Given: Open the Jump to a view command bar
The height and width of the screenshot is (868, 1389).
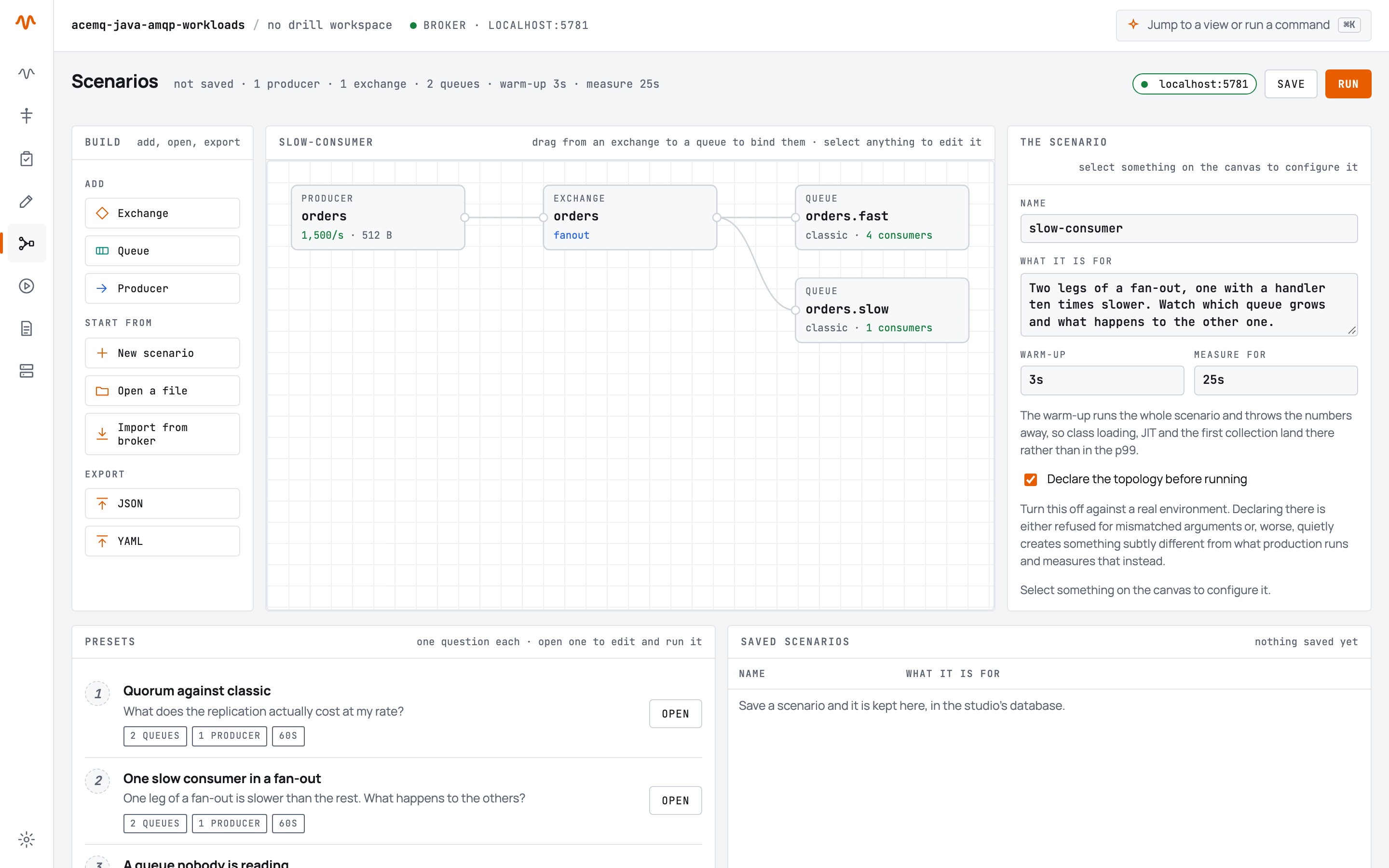Looking at the screenshot, I should click(1243, 25).
